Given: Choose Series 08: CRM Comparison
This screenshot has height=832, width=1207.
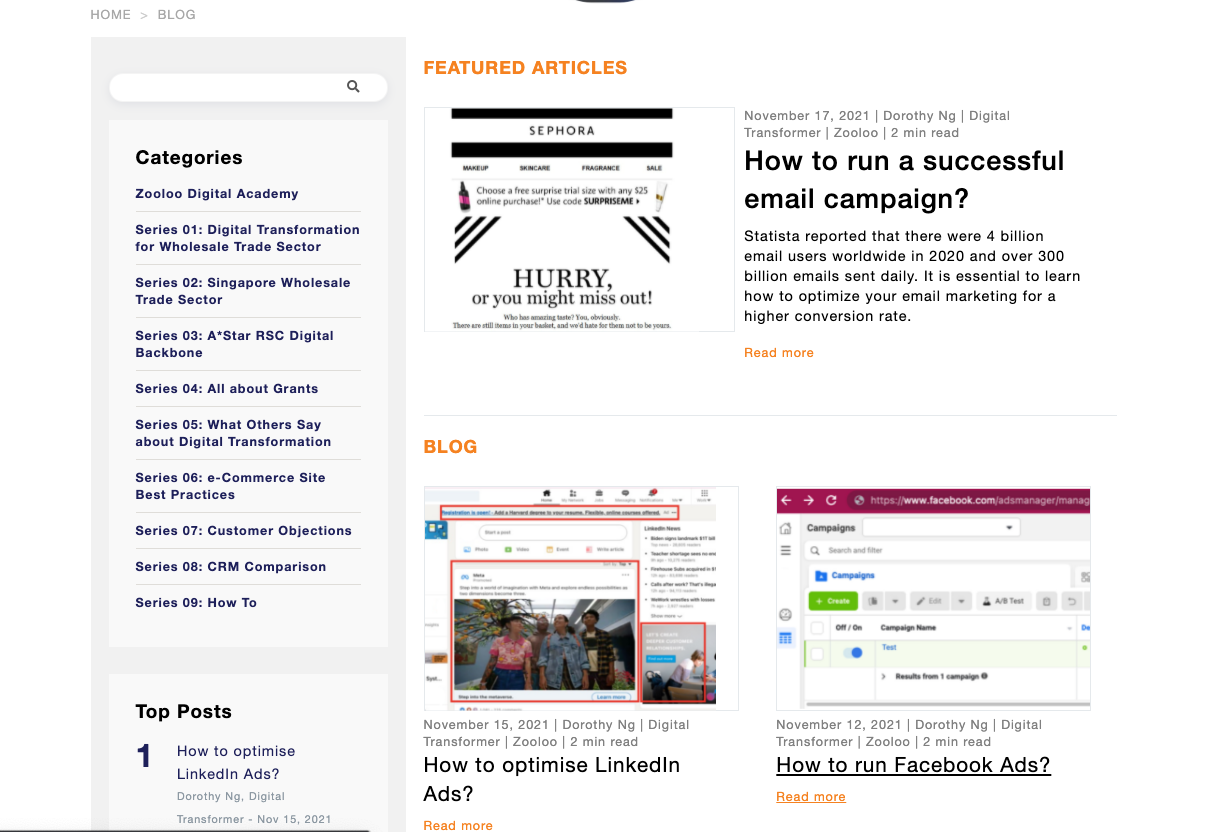Looking at the screenshot, I should (x=231, y=567).
